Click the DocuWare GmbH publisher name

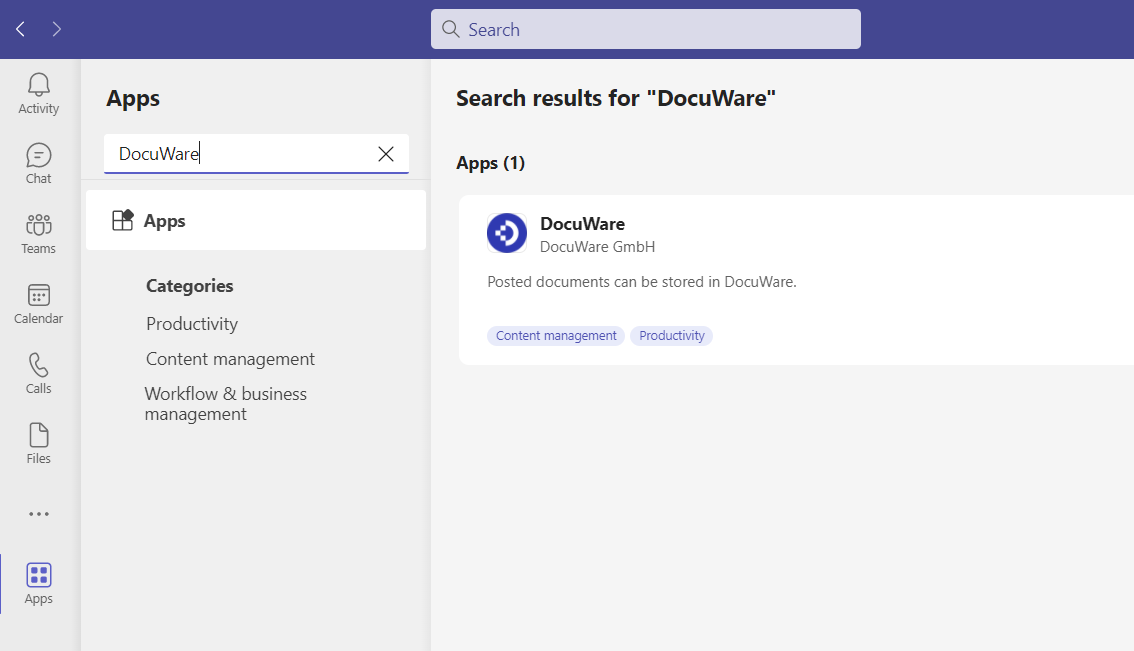point(597,247)
